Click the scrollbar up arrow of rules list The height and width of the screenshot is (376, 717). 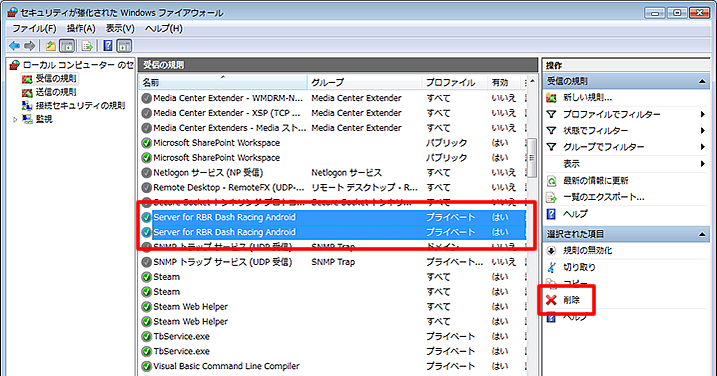coord(532,81)
